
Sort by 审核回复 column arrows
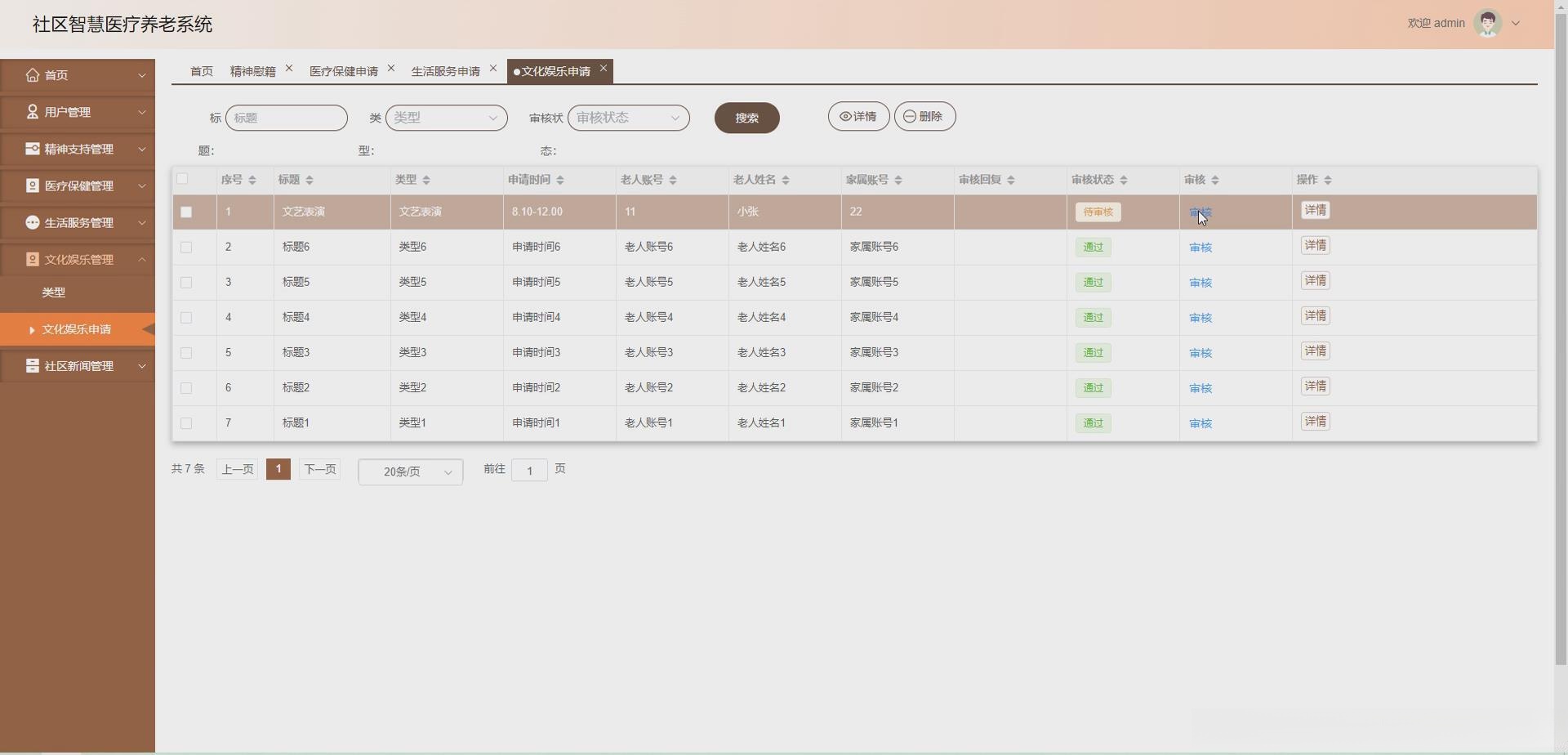pos(1011,180)
